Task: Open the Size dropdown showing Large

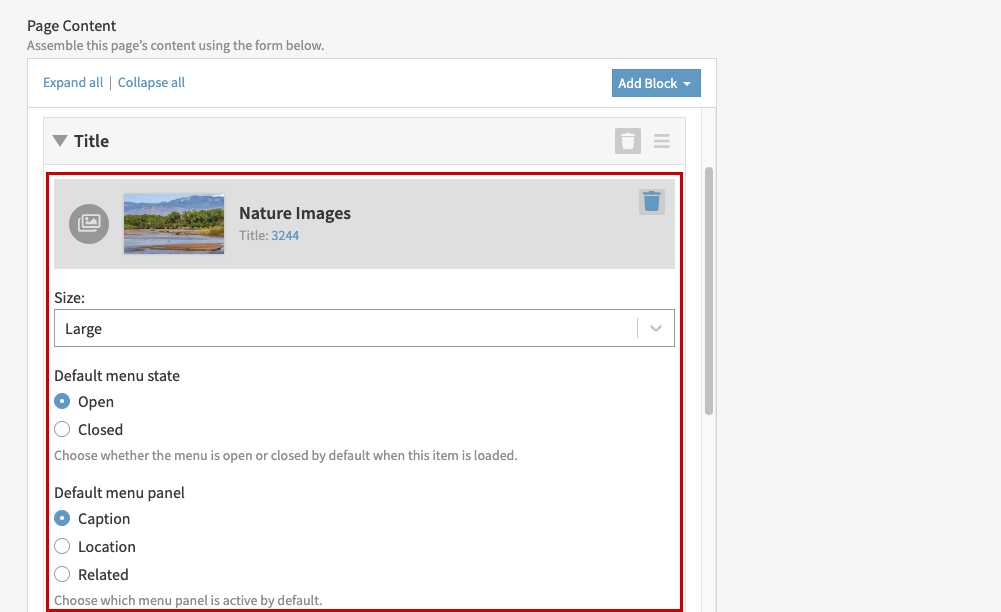Action: click(364, 327)
